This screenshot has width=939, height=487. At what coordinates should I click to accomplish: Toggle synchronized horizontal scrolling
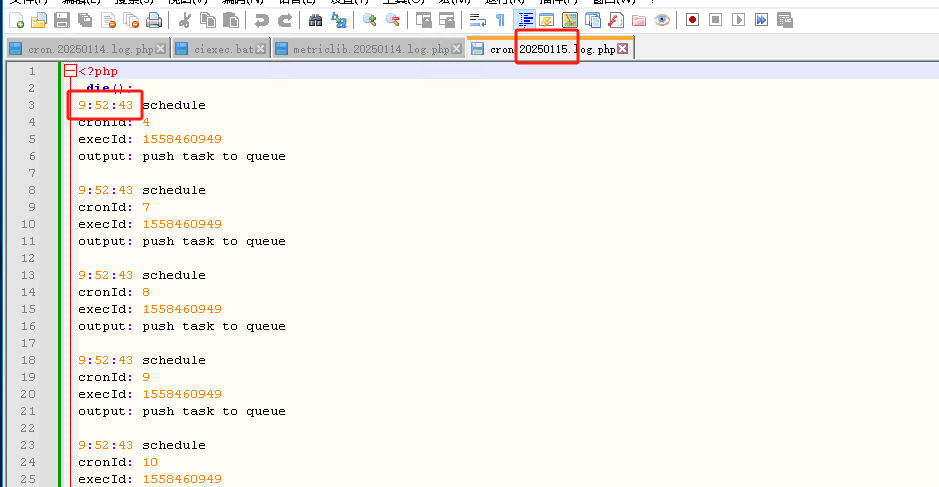447,20
